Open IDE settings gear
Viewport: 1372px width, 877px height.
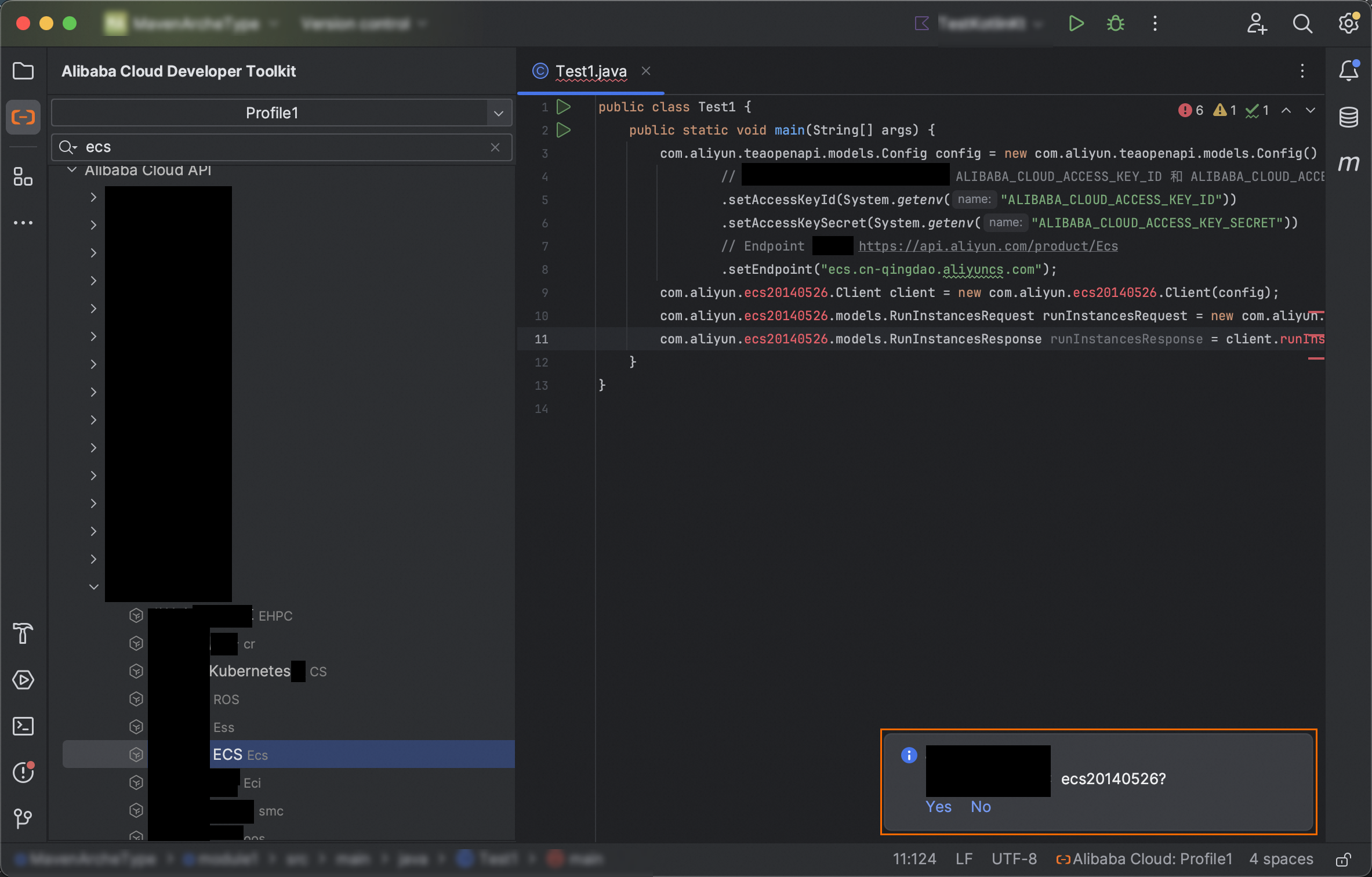(1349, 24)
